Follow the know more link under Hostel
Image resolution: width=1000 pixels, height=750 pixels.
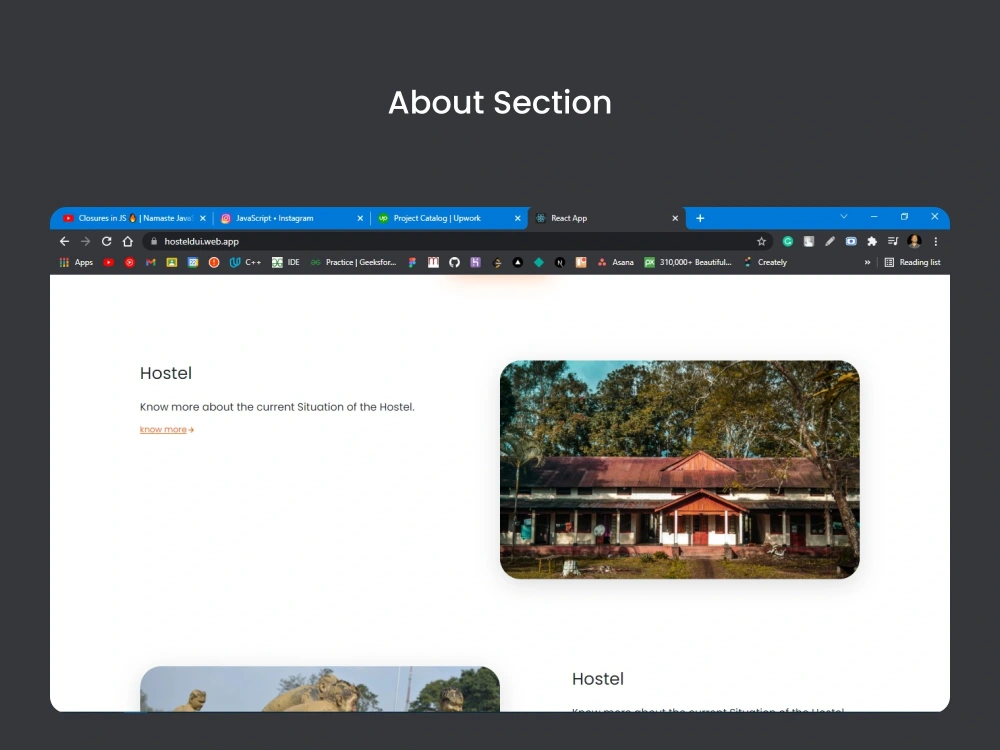click(166, 429)
